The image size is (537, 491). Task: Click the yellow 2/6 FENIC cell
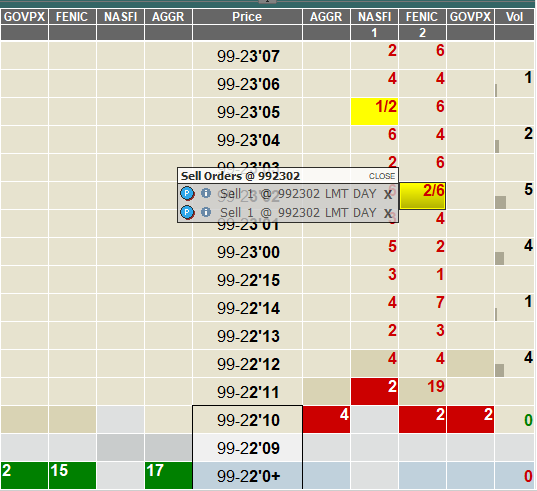(422, 196)
